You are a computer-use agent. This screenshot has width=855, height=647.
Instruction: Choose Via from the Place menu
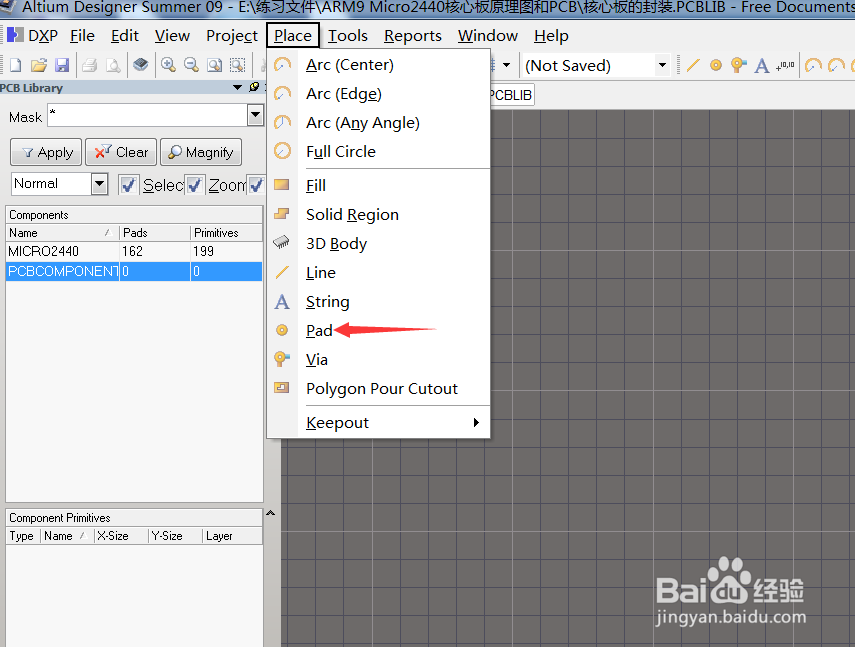click(378, 360)
